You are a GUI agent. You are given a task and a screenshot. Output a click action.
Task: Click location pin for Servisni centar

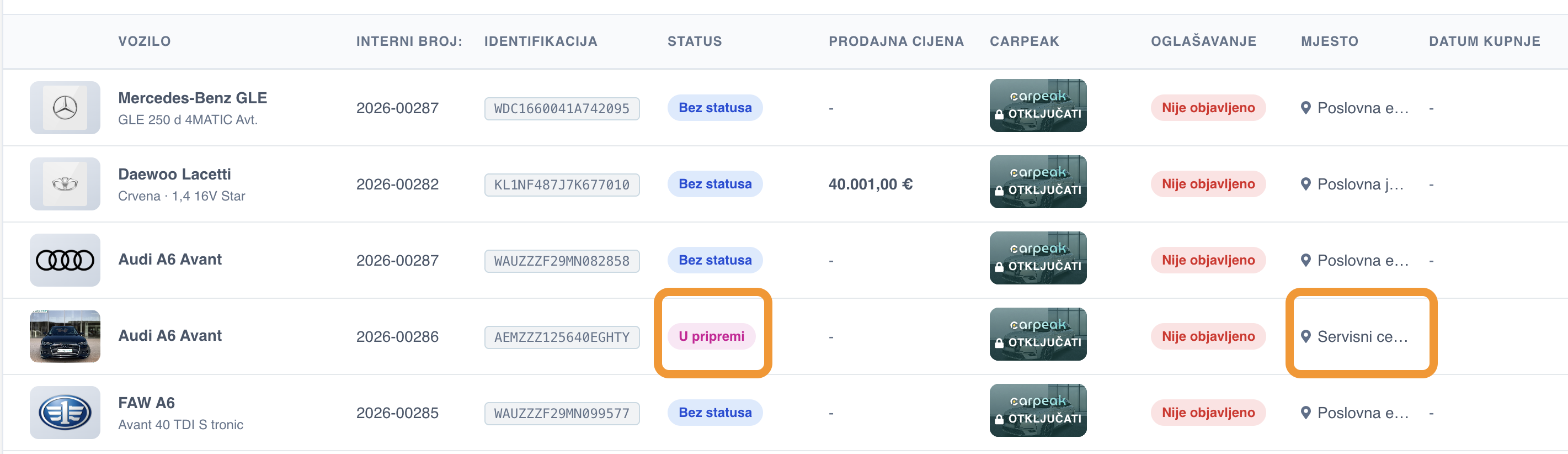pyautogui.click(x=1305, y=336)
